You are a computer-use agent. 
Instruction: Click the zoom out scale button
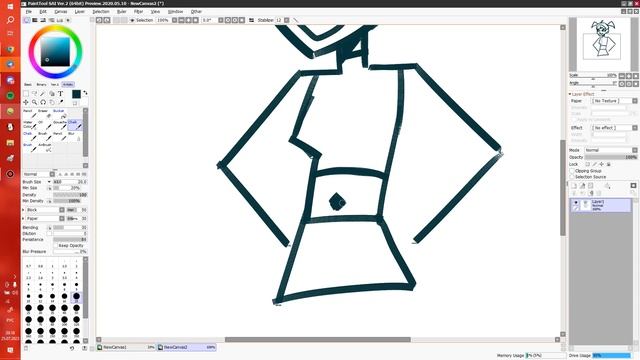click(622, 76)
